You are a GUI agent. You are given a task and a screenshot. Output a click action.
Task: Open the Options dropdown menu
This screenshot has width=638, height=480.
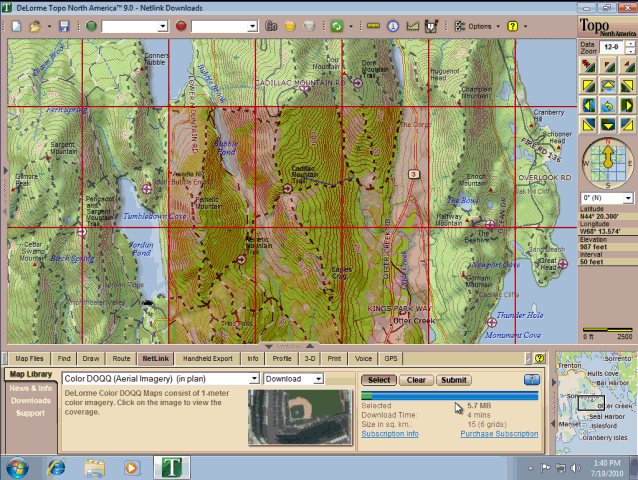(480, 26)
